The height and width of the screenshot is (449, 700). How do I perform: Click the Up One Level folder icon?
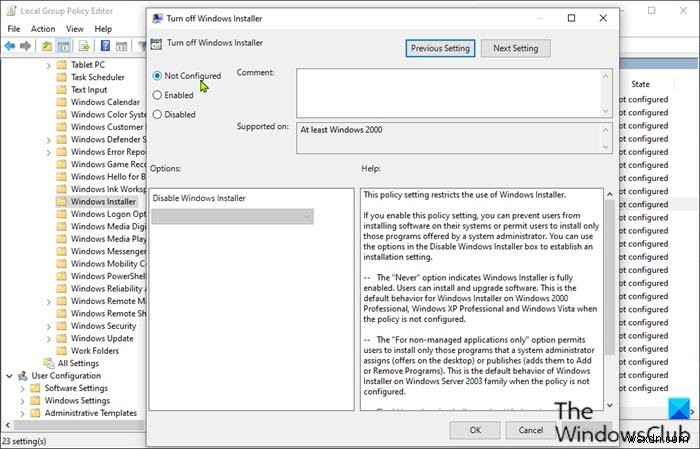coord(47,46)
